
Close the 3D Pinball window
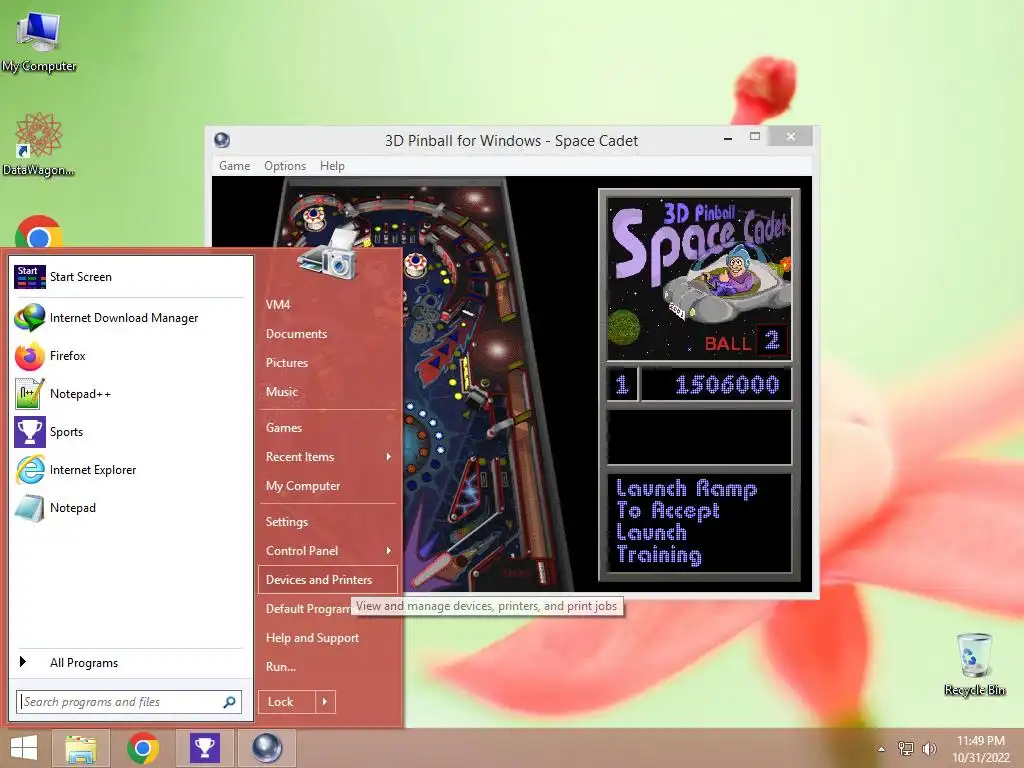point(791,136)
